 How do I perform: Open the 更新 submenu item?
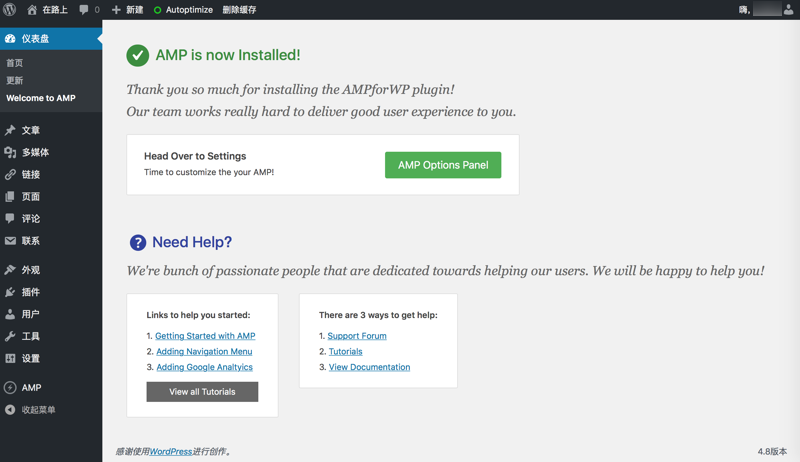[x=14, y=80]
